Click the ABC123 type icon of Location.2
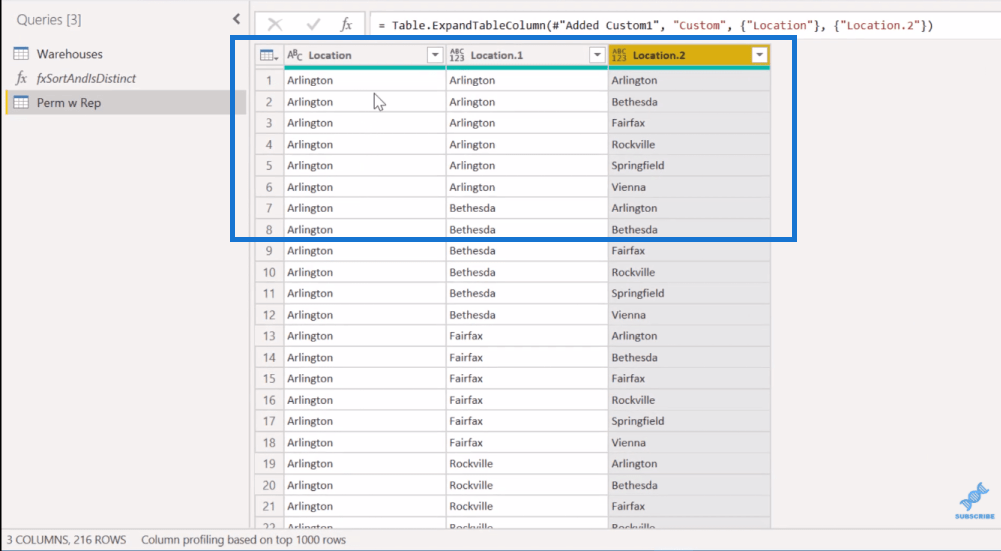The height and width of the screenshot is (551, 1001). 619,56
